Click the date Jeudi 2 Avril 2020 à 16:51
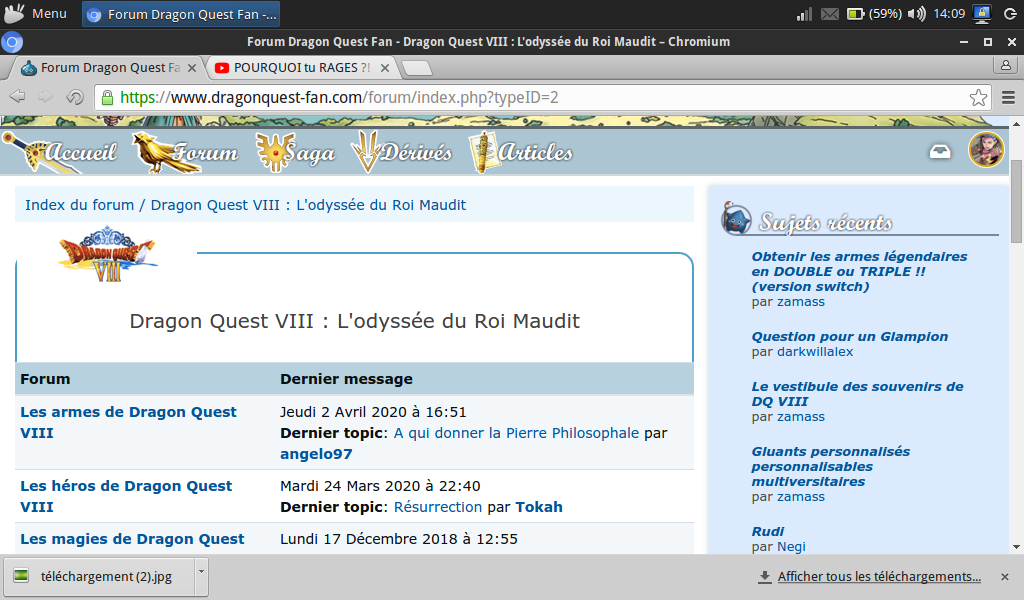Viewport: 1024px width, 600px height. click(373, 412)
